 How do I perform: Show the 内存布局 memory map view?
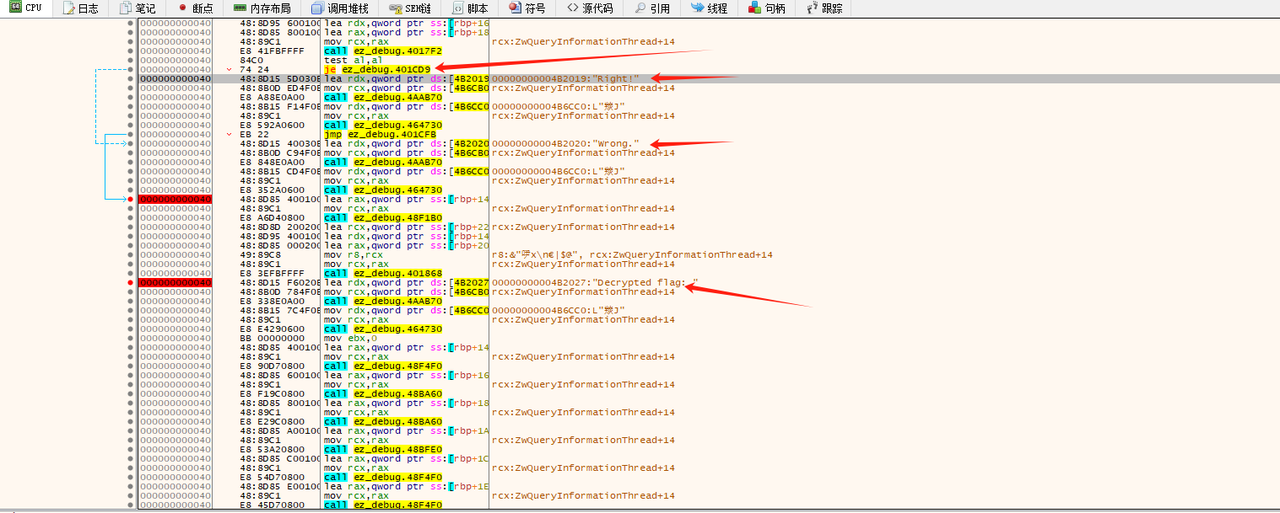[262, 8]
